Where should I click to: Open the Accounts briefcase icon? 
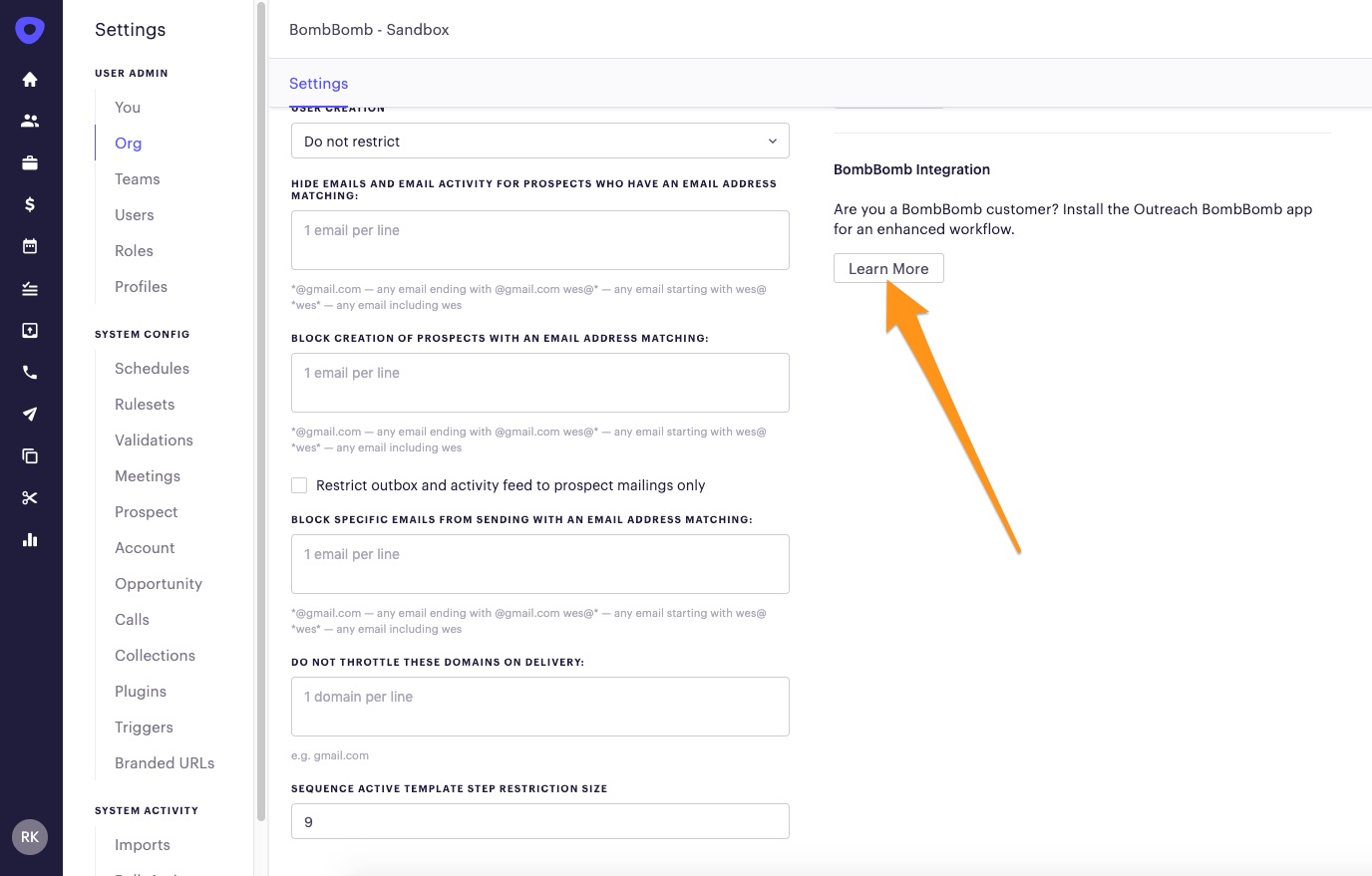(30, 162)
